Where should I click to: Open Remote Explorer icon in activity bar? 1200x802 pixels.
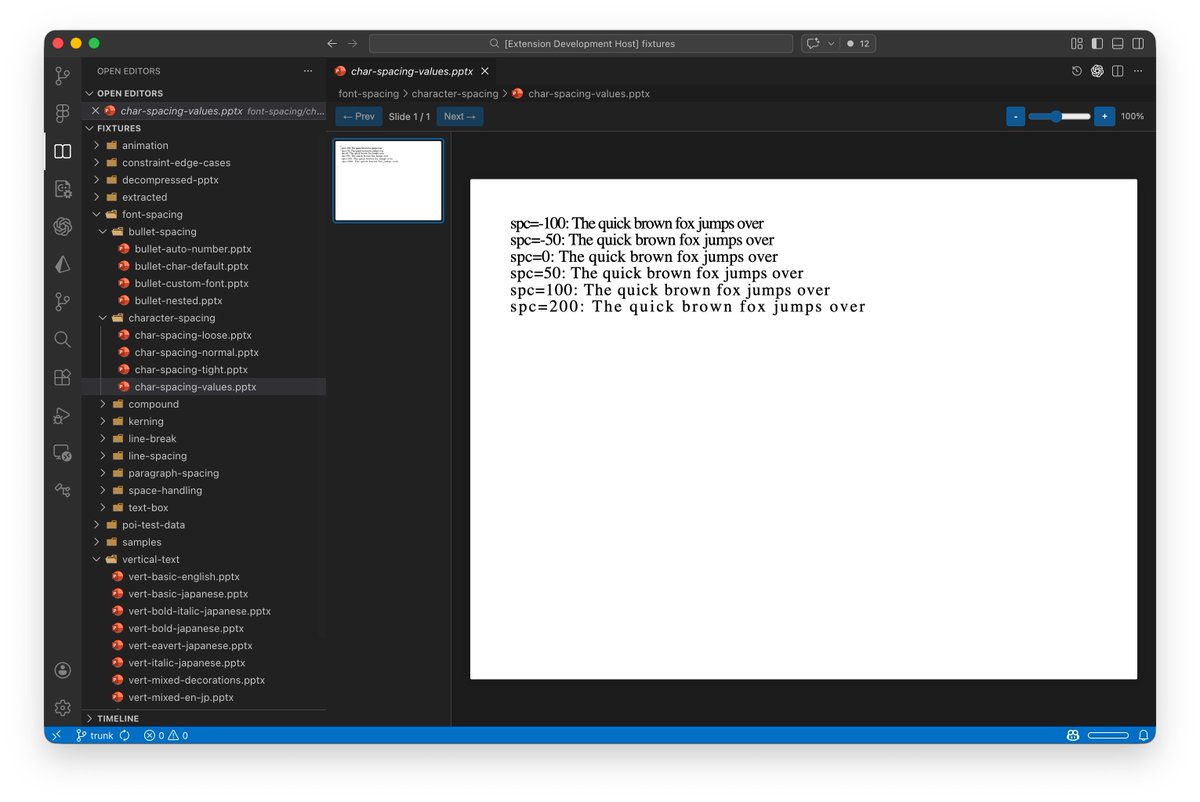62,453
